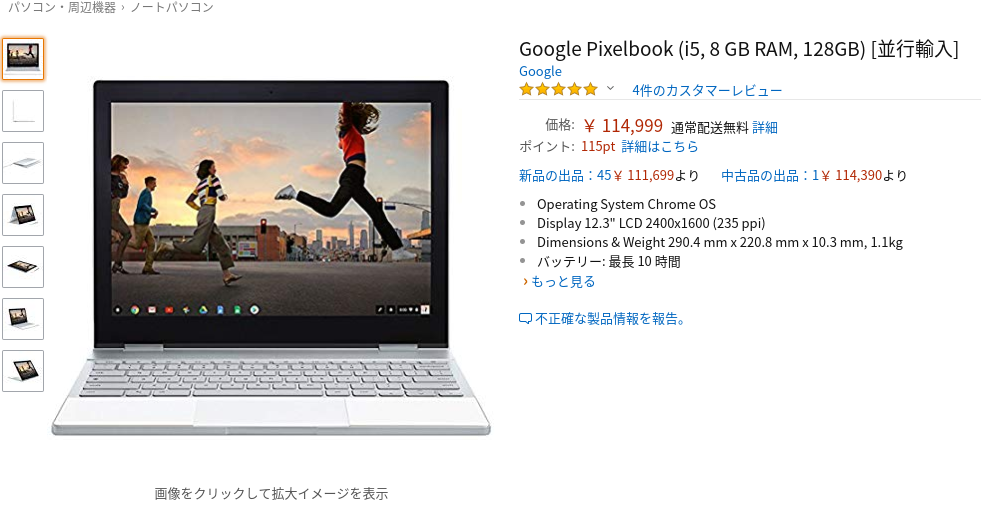Image resolution: width=981 pixels, height=510 pixels.
Task: Expand もっと見る to show more features
Action: point(559,282)
